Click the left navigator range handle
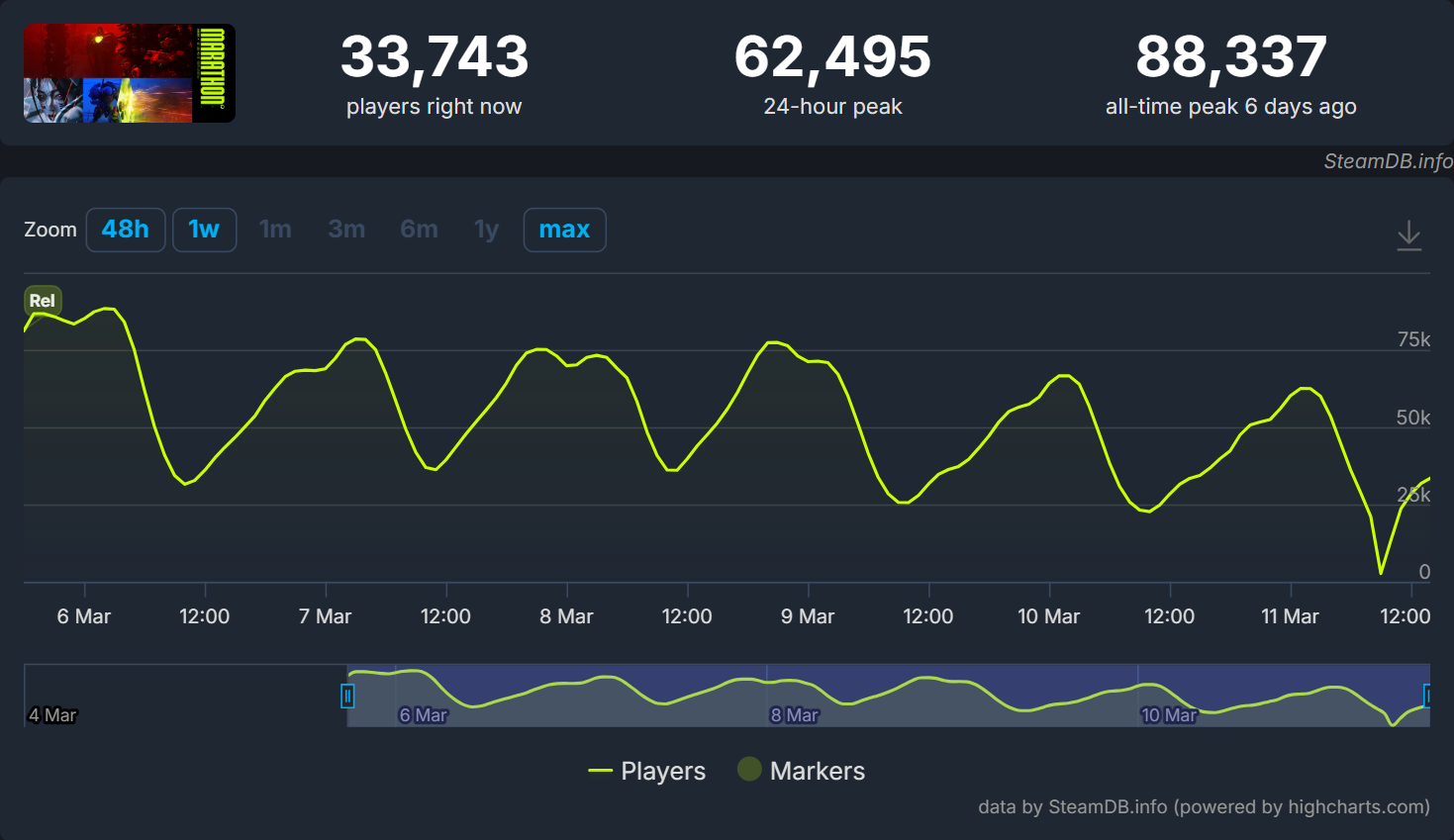 click(x=347, y=696)
